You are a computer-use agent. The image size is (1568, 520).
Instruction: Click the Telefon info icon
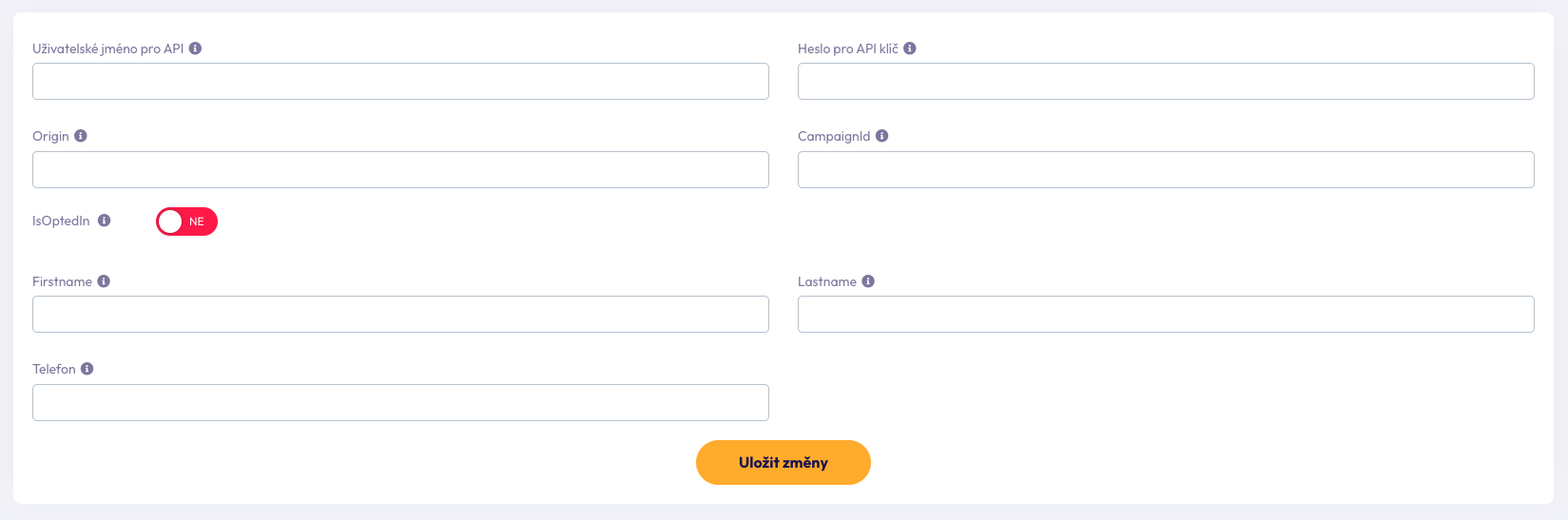(x=87, y=369)
